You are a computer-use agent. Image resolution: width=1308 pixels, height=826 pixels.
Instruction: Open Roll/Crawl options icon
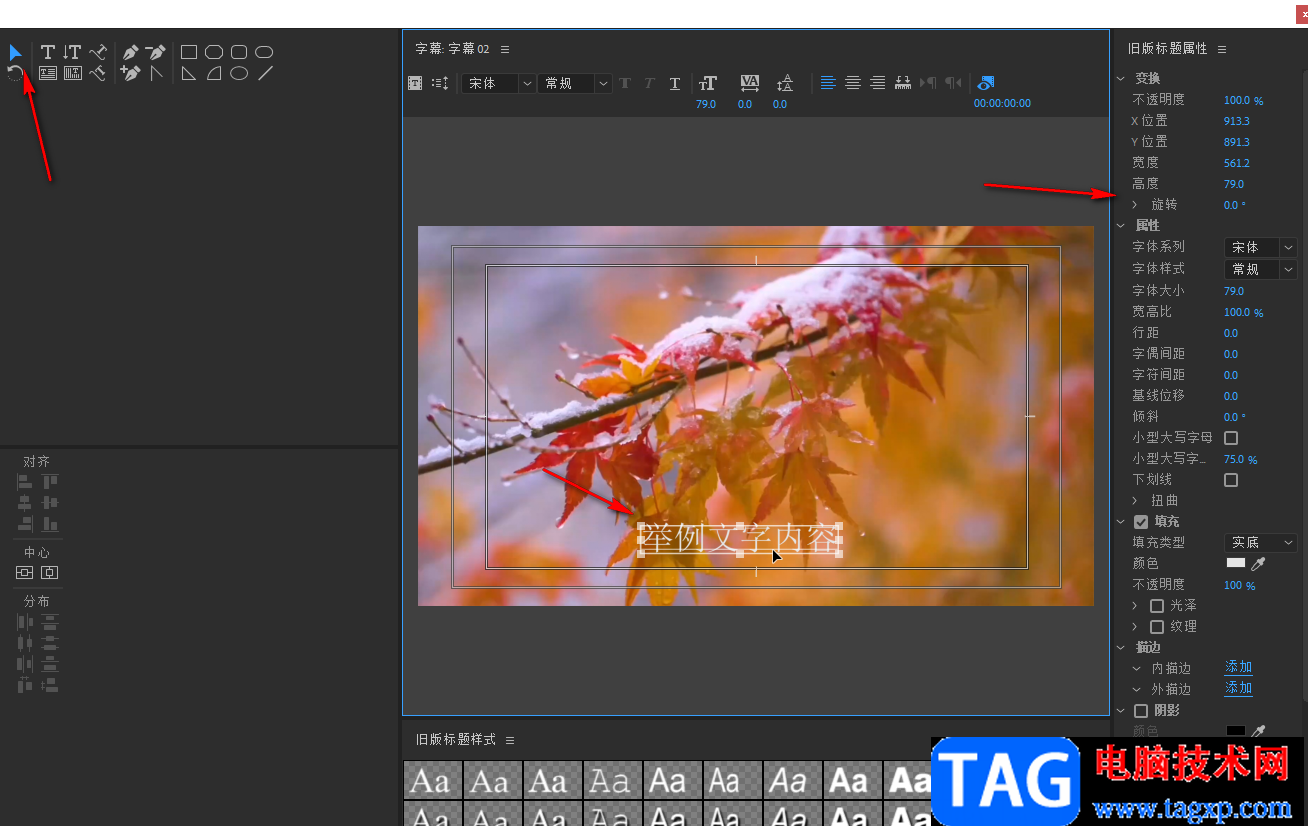pos(440,83)
